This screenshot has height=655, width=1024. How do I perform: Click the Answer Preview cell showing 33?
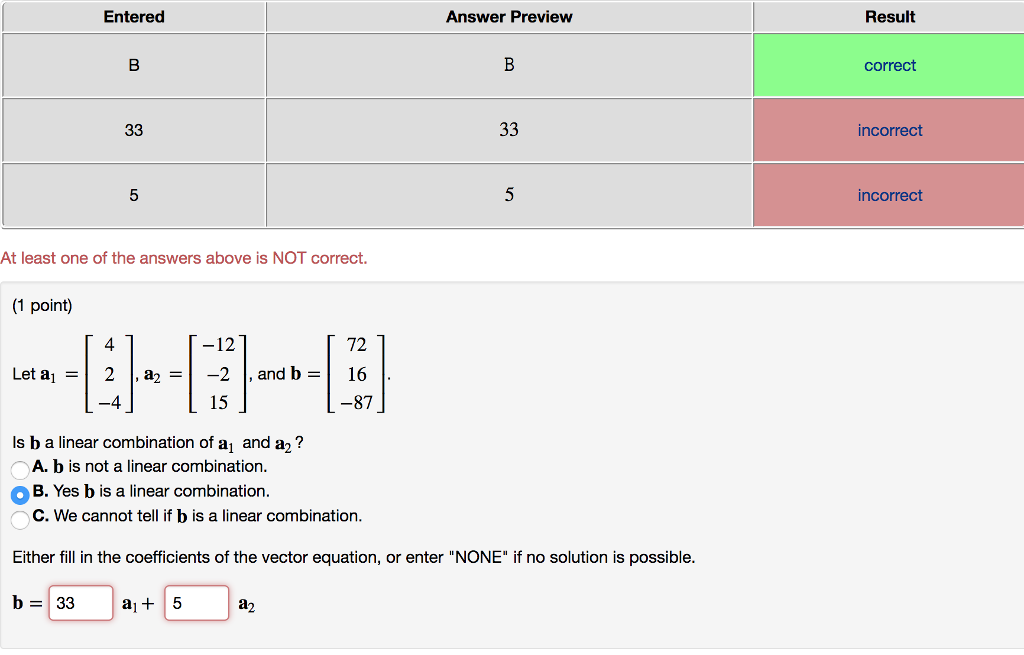[509, 129]
